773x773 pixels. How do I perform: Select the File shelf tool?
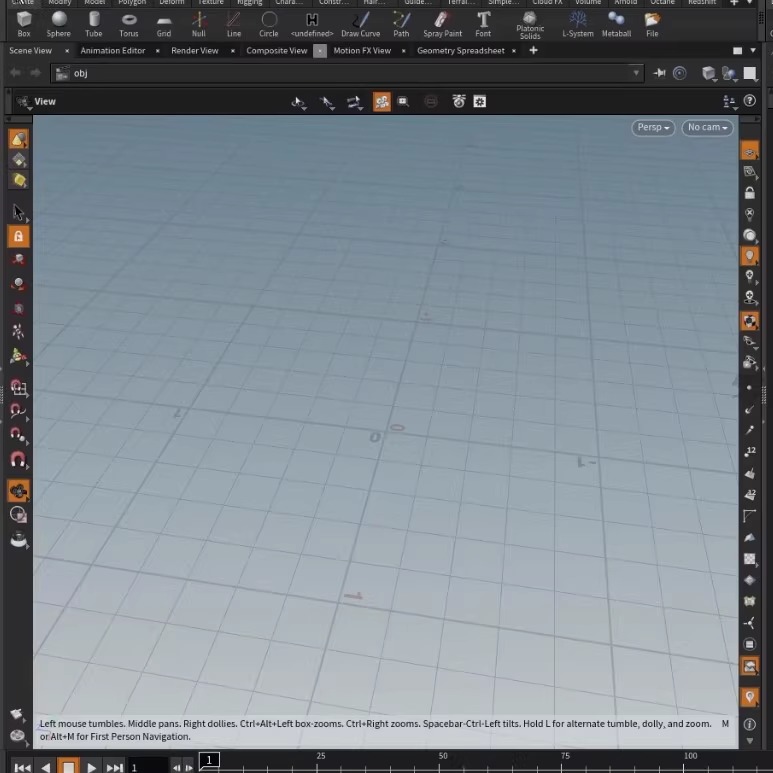point(652,25)
